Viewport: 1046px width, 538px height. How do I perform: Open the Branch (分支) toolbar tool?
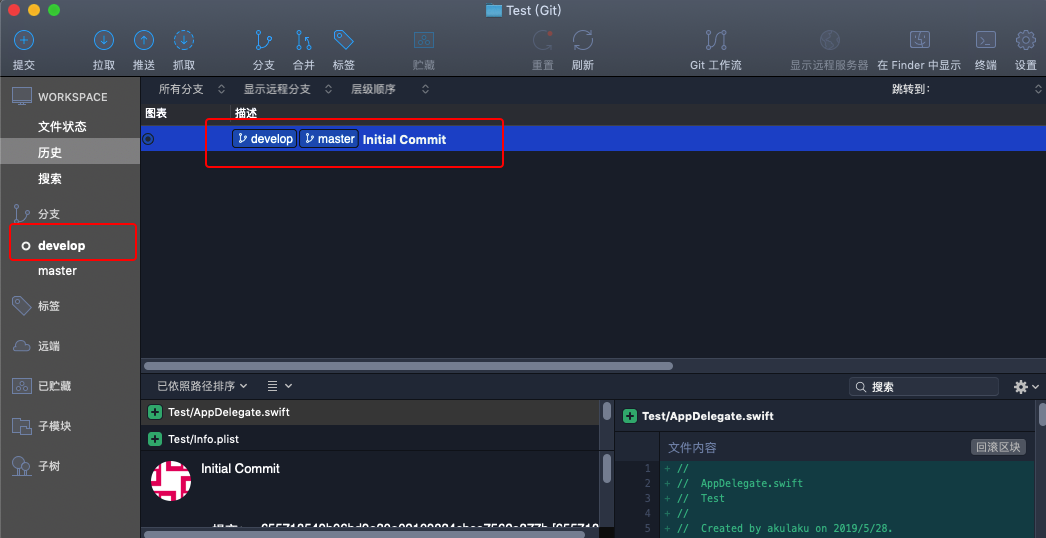pos(264,41)
